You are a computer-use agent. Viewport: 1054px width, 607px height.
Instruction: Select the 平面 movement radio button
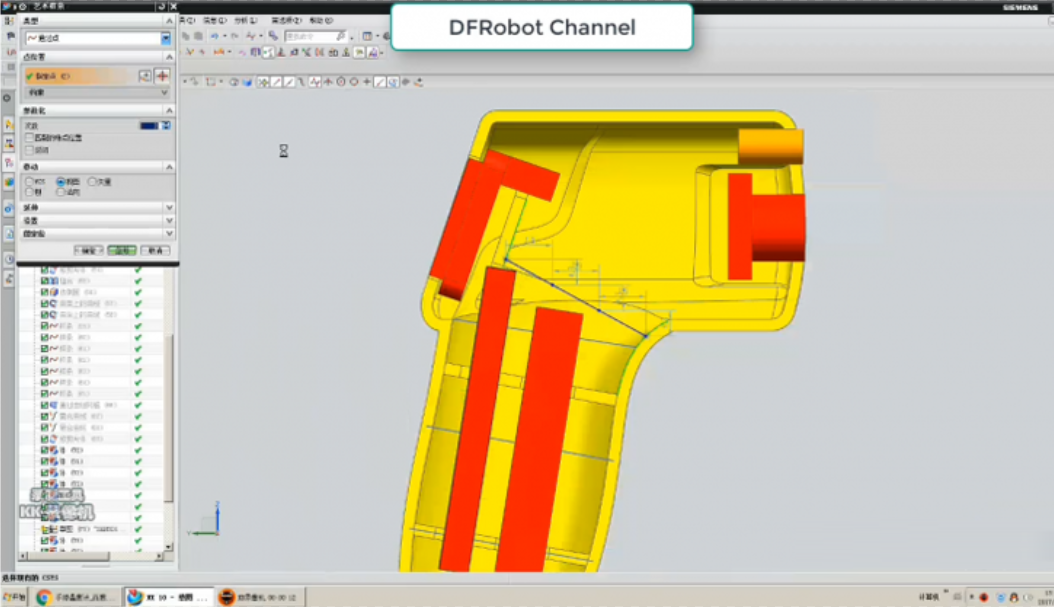click(30, 192)
